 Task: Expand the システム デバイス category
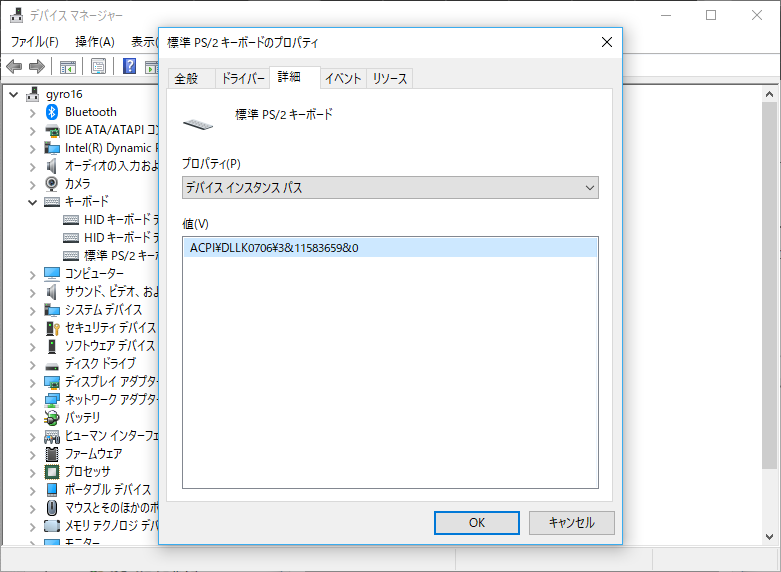point(33,311)
